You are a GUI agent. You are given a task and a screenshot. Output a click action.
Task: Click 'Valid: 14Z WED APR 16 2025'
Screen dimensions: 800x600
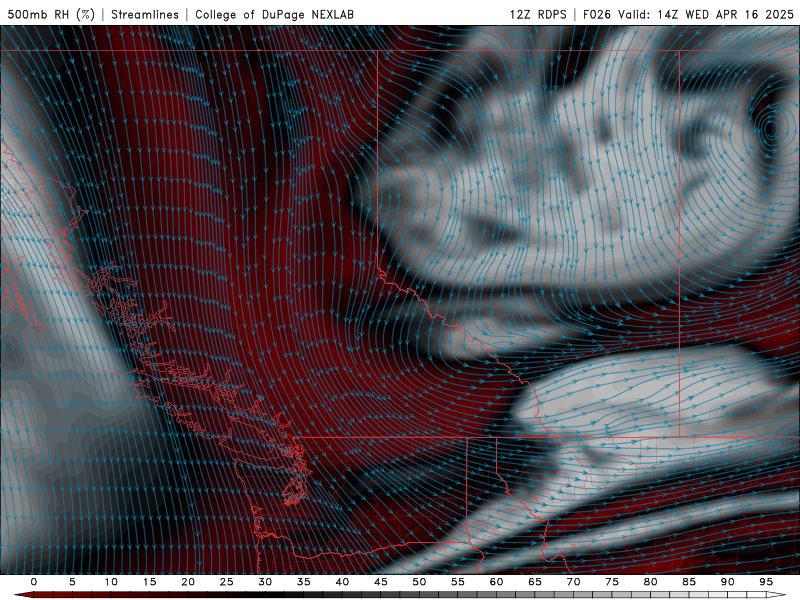pyautogui.click(x=706, y=14)
